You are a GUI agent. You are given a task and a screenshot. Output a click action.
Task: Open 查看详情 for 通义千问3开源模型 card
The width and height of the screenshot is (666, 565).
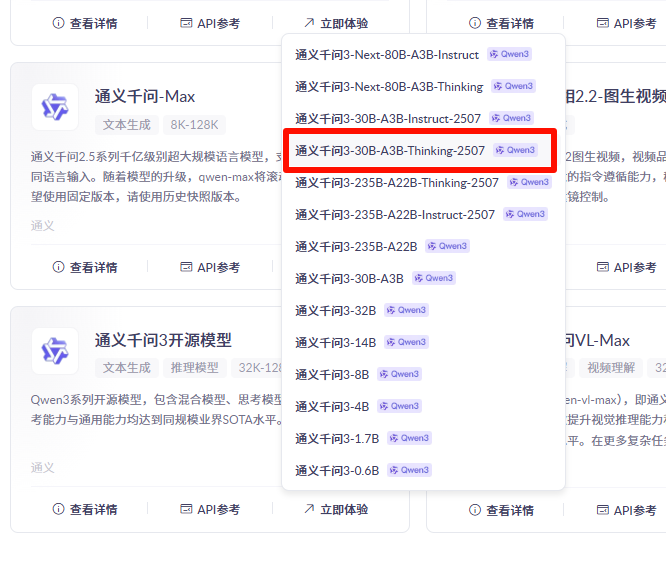pos(85,509)
